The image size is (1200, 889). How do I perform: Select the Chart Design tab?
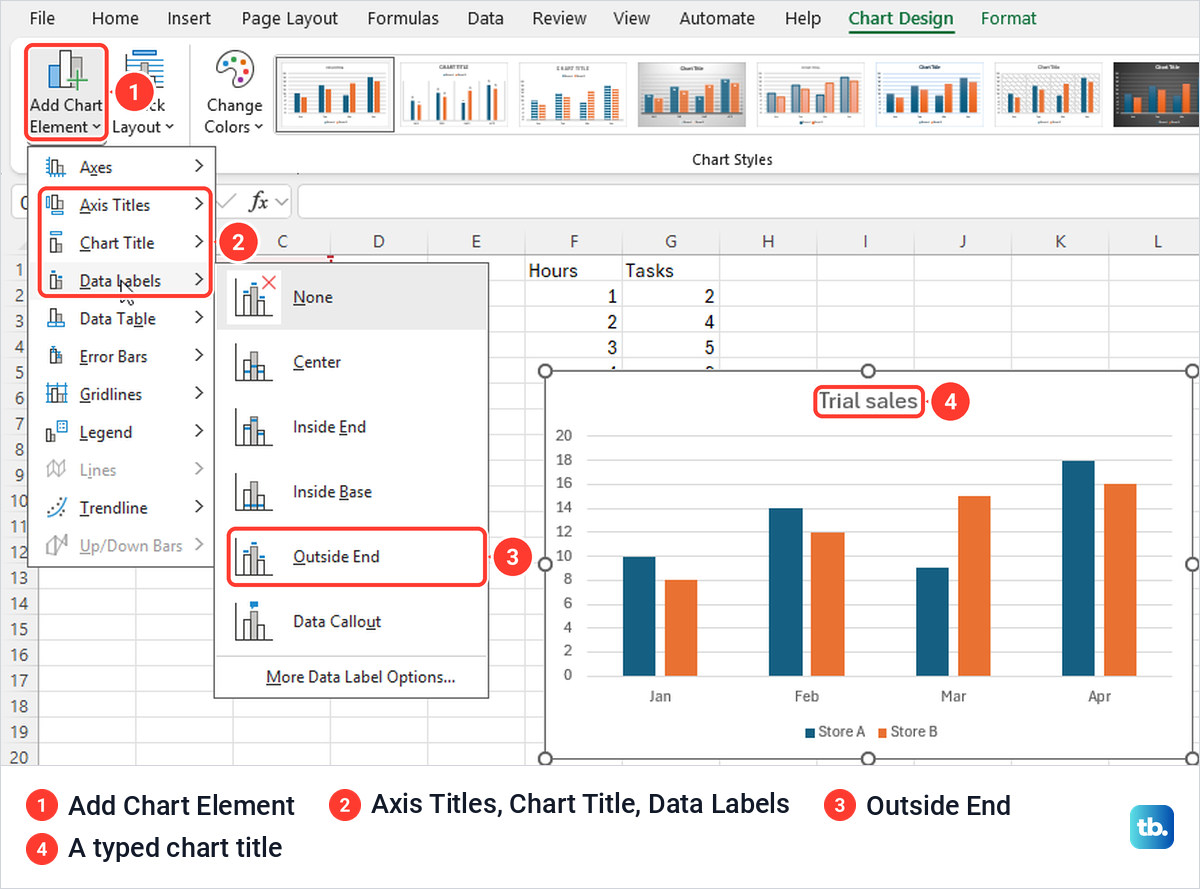901,18
